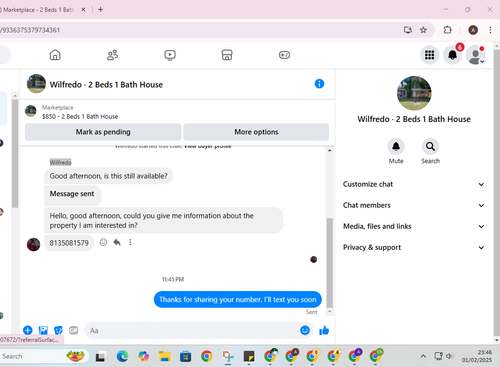Search in conversation with magnifier icon

pos(430,146)
